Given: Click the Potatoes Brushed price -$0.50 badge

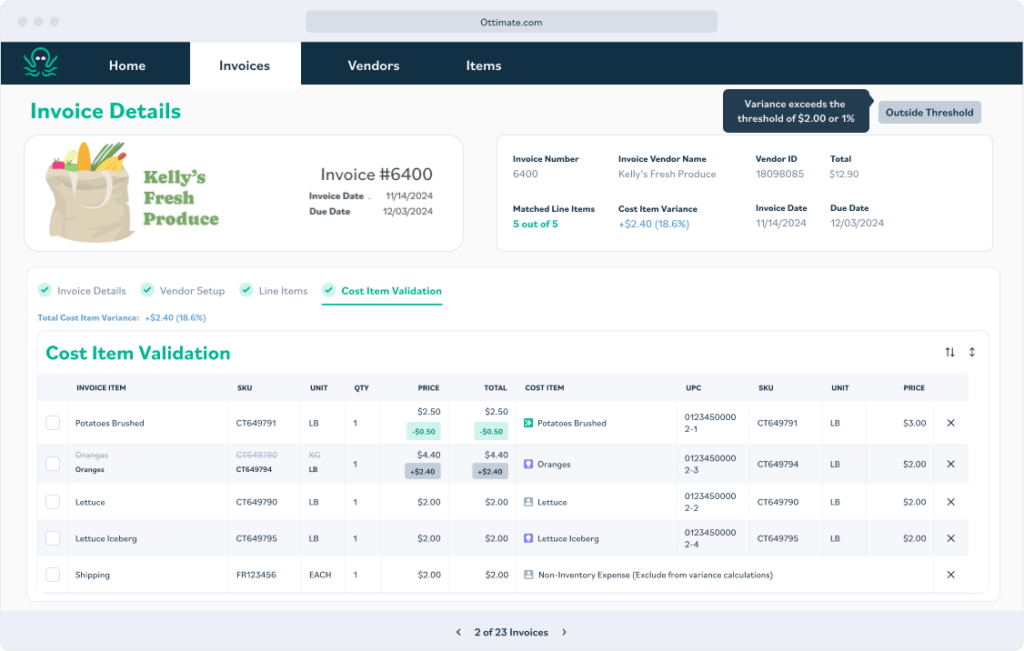Looking at the screenshot, I should [x=424, y=431].
